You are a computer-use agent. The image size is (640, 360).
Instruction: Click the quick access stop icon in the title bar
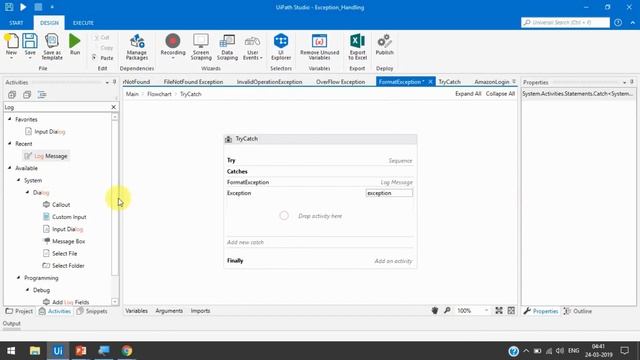coord(38,7)
